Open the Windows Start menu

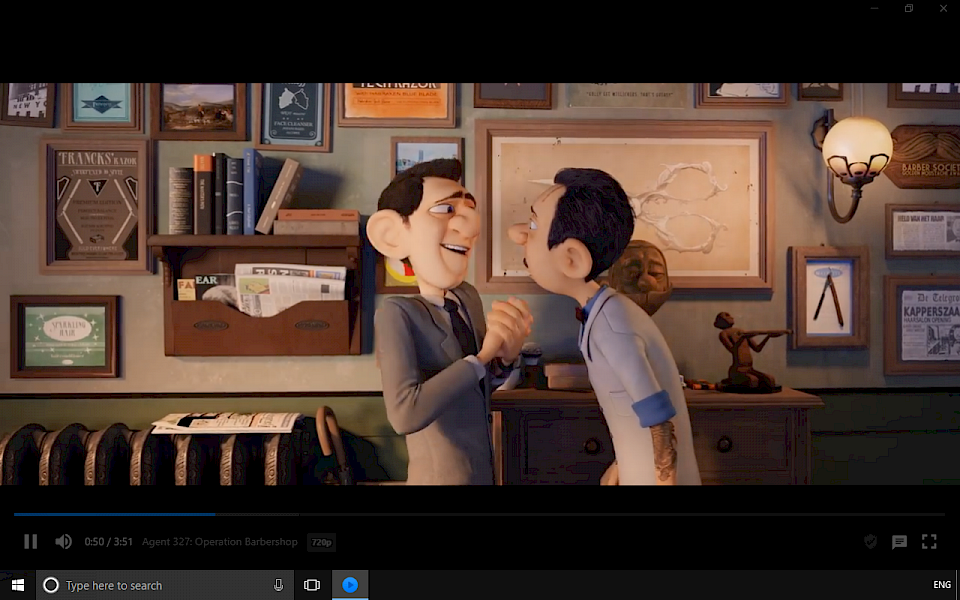click(x=18, y=585)
